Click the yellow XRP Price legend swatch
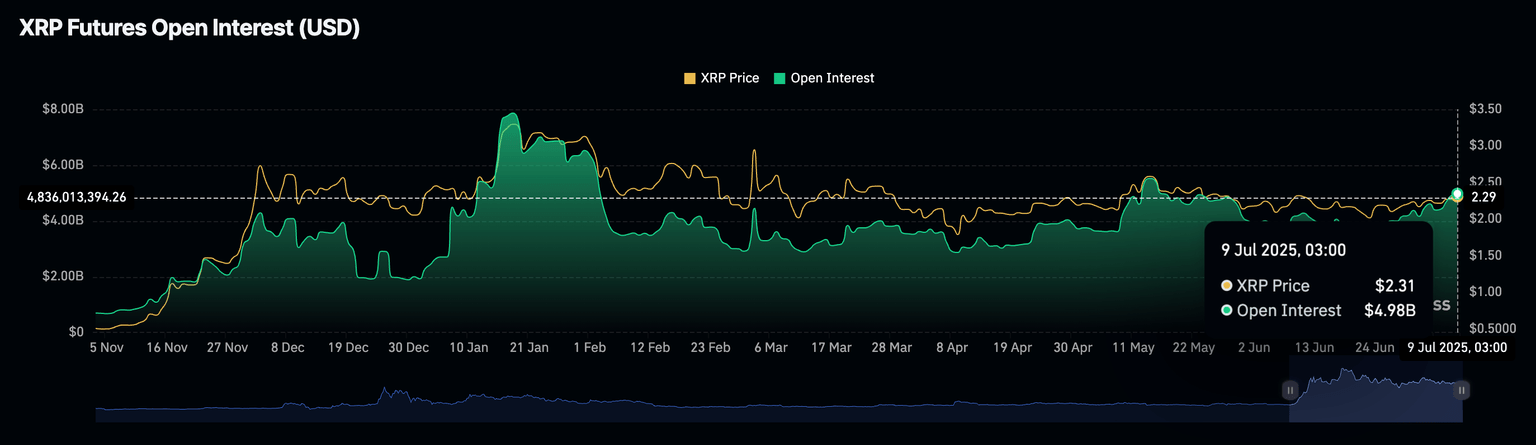The image size is (1536, 445). point(689,78)
